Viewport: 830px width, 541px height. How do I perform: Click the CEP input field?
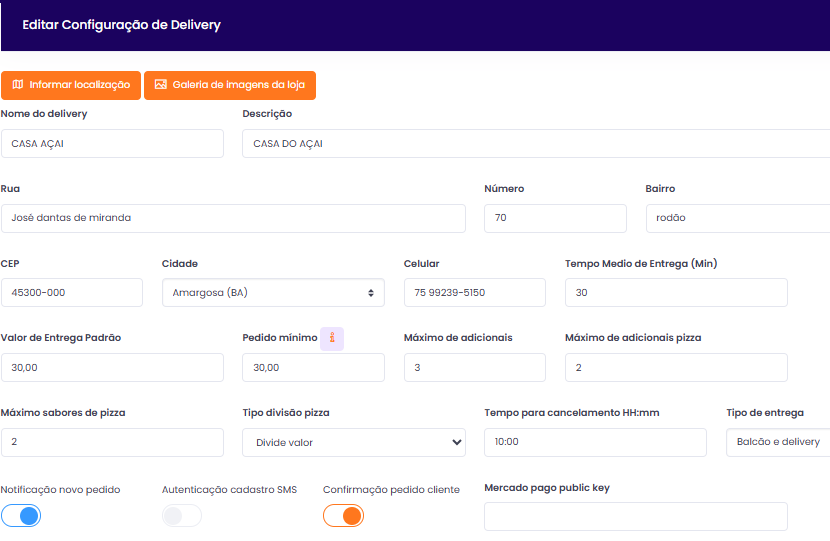point(72,293)
